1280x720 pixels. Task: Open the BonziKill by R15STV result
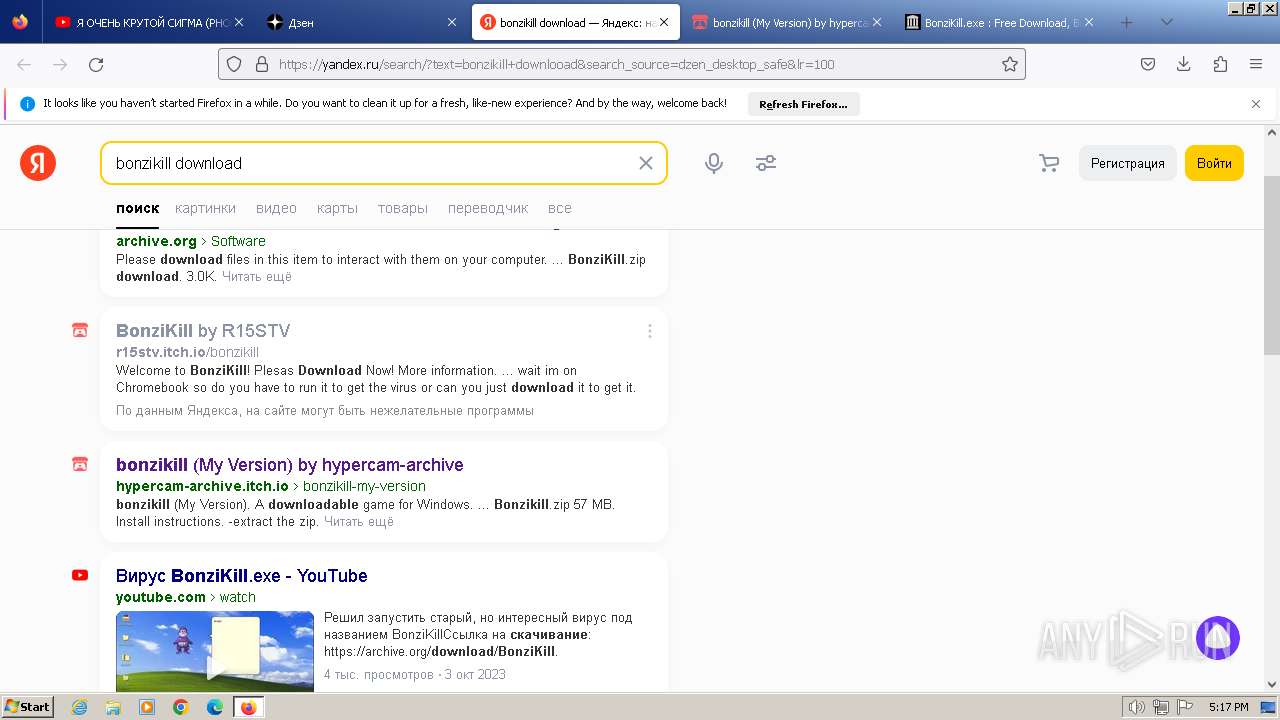pos(203,331)
